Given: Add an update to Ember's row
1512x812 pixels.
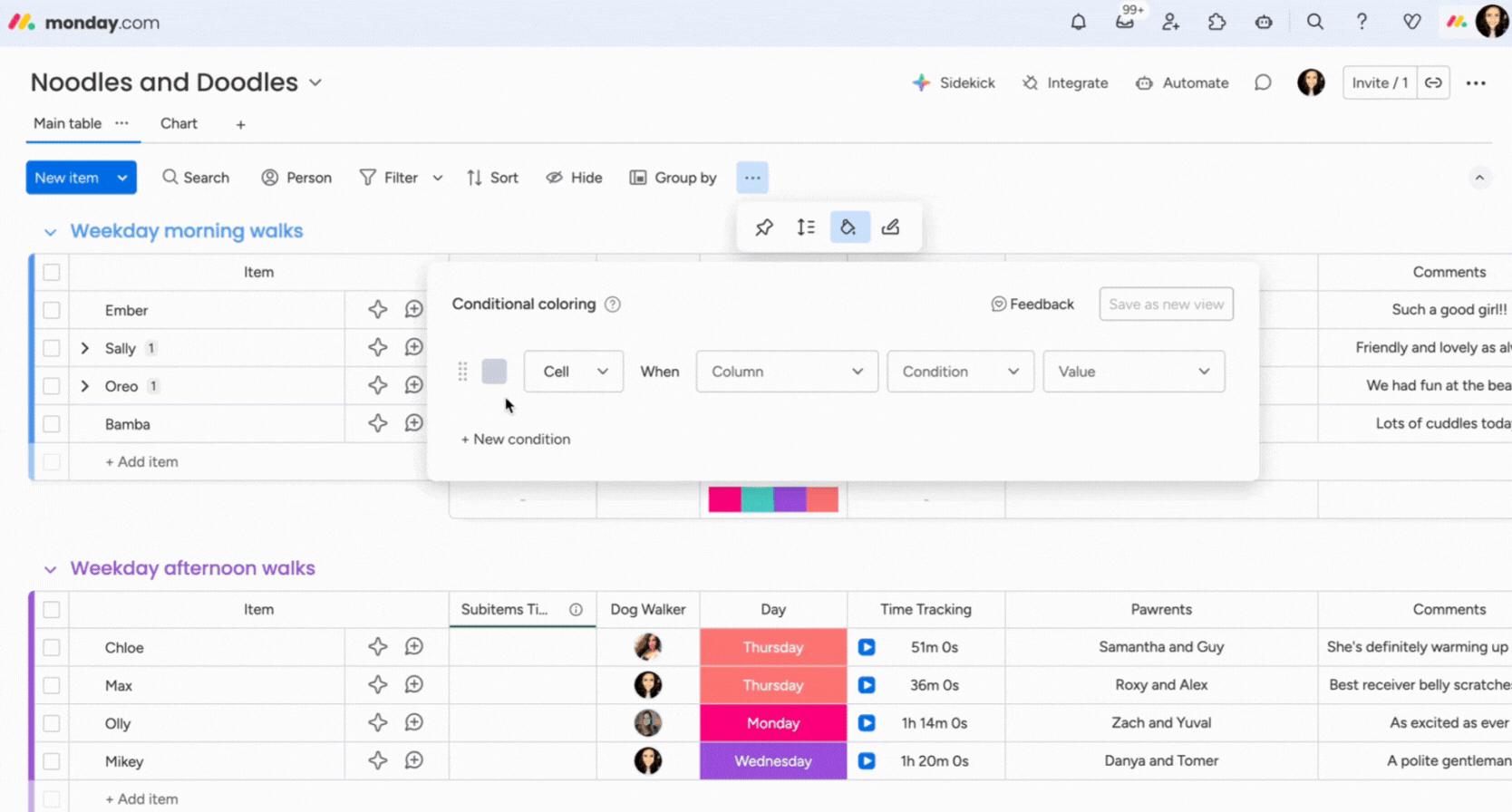Looking at the screenshot, I should [x=414, y=310].
